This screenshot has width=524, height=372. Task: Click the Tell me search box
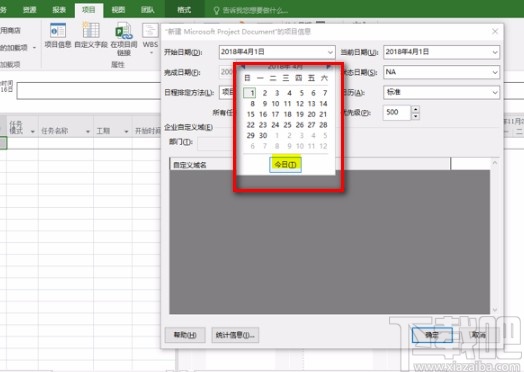[251, 11]
